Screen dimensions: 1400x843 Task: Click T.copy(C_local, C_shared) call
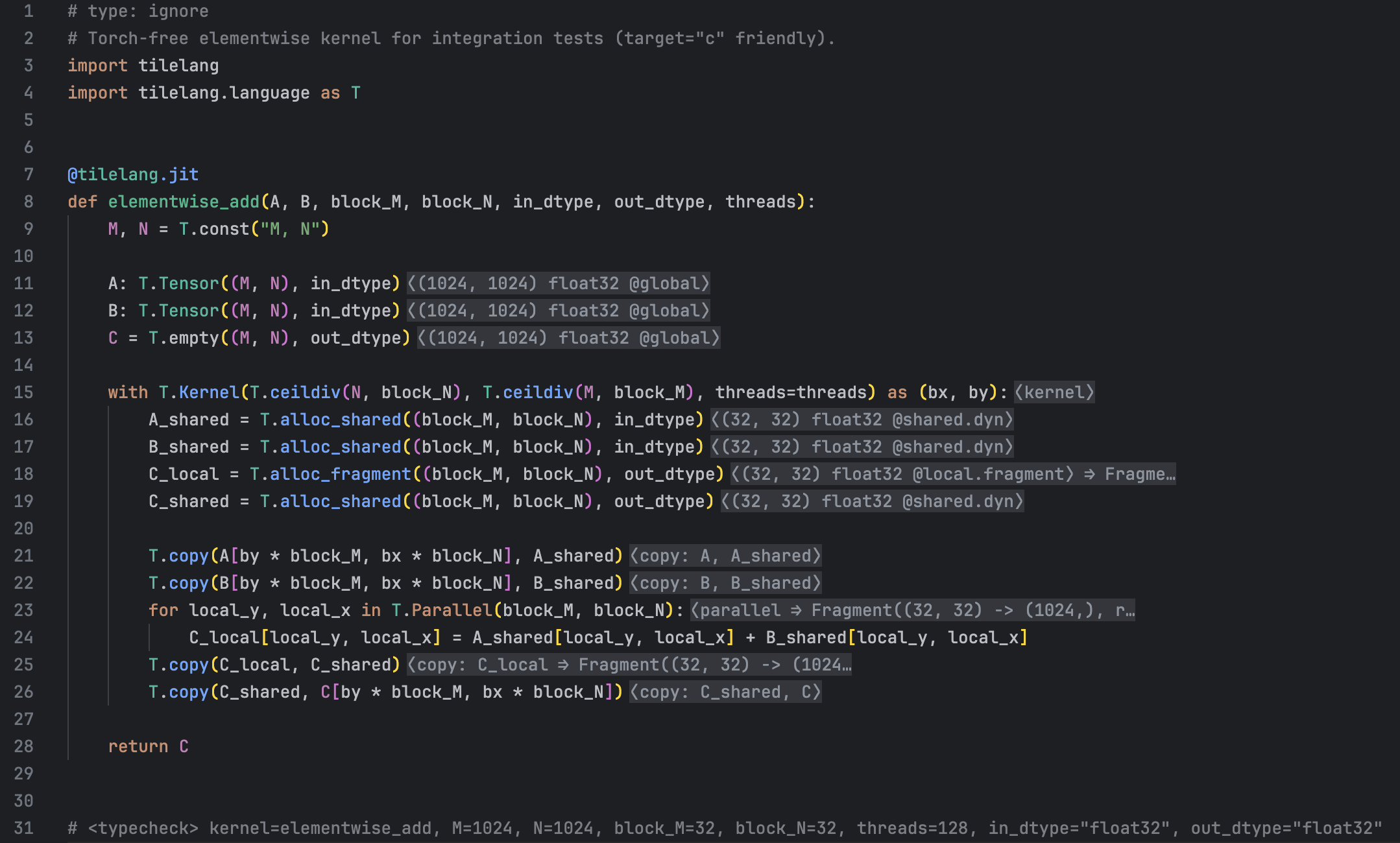[274, 665]
